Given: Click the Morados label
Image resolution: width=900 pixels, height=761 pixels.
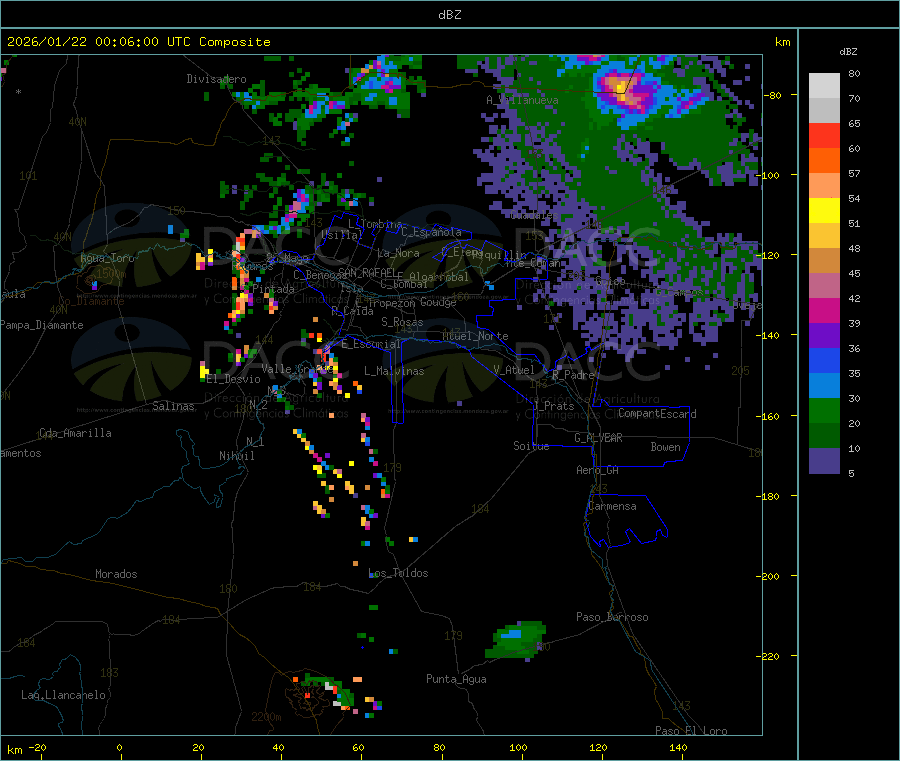Looking at the screenshot, I should coord(116,574).
